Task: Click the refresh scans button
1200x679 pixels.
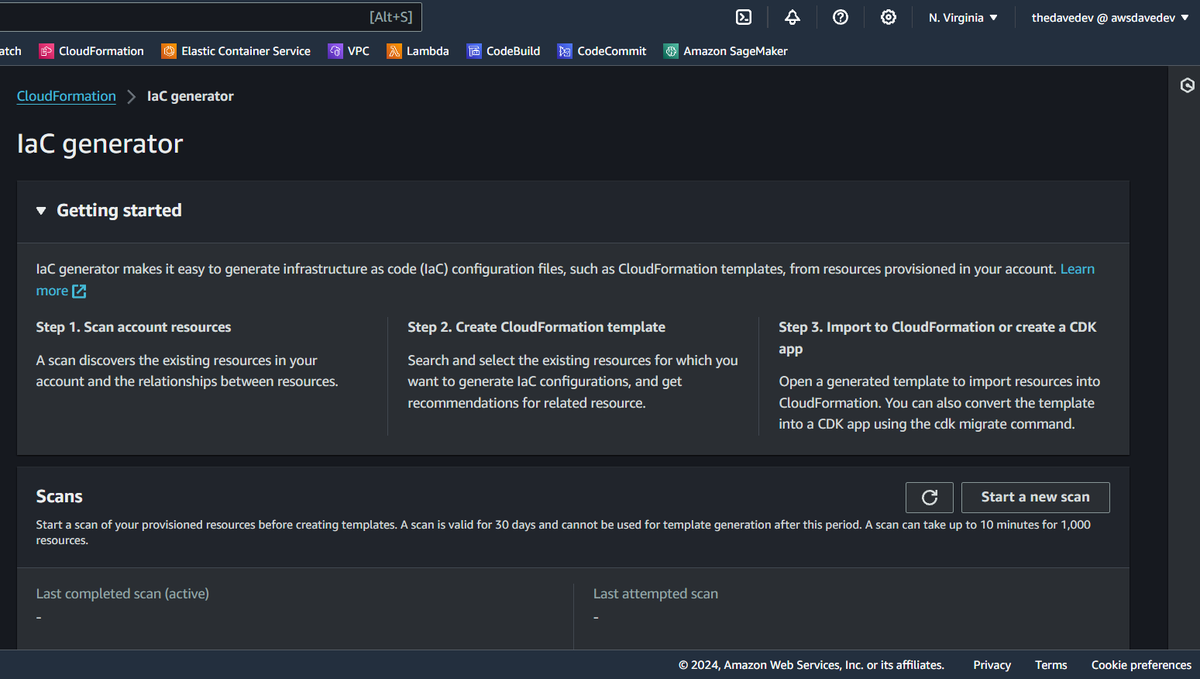Action: coord(929,497)
